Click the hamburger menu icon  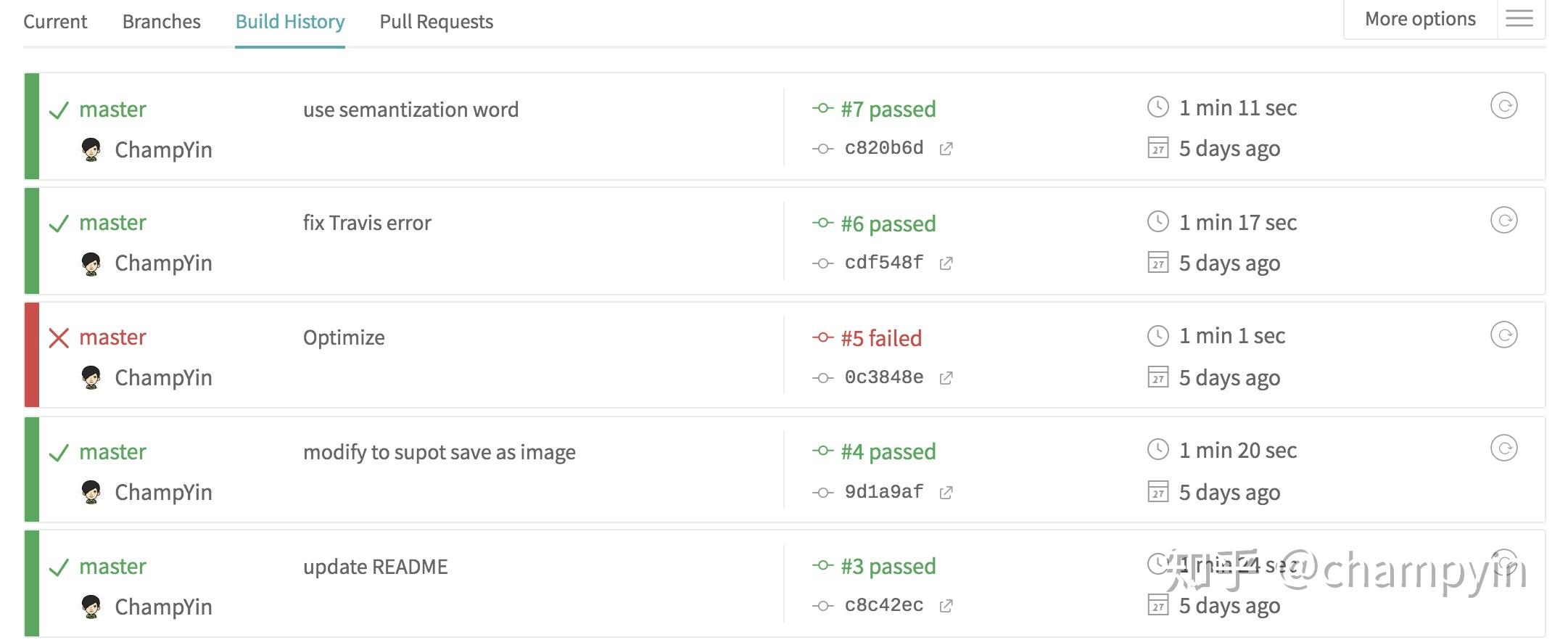(x=1519, y=19)
